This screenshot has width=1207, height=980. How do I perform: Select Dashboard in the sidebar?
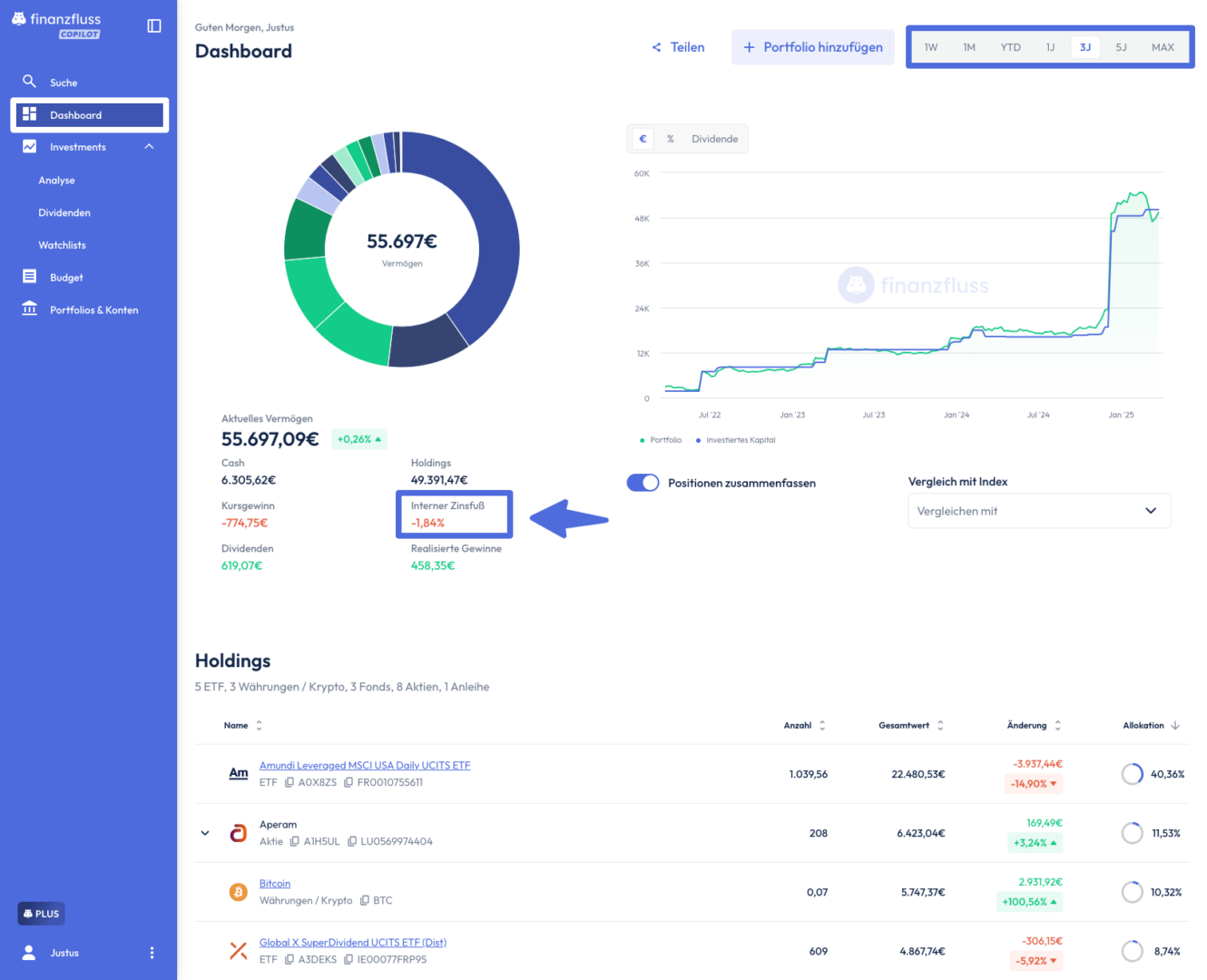click(89, 115)
